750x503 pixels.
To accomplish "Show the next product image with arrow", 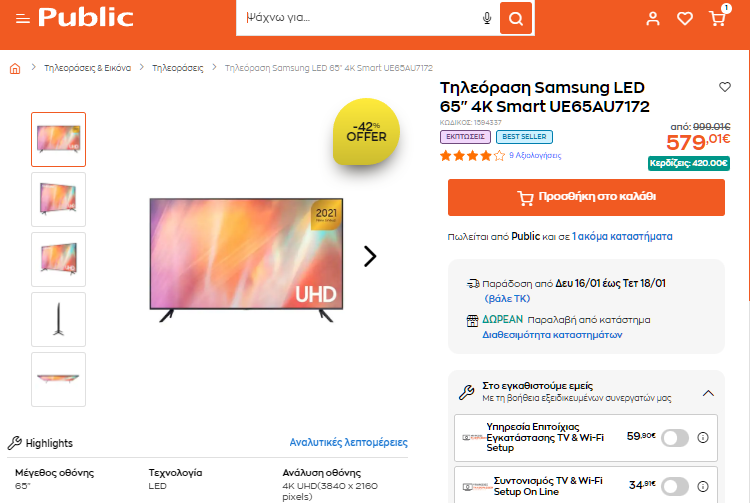I will pos(370,256).
